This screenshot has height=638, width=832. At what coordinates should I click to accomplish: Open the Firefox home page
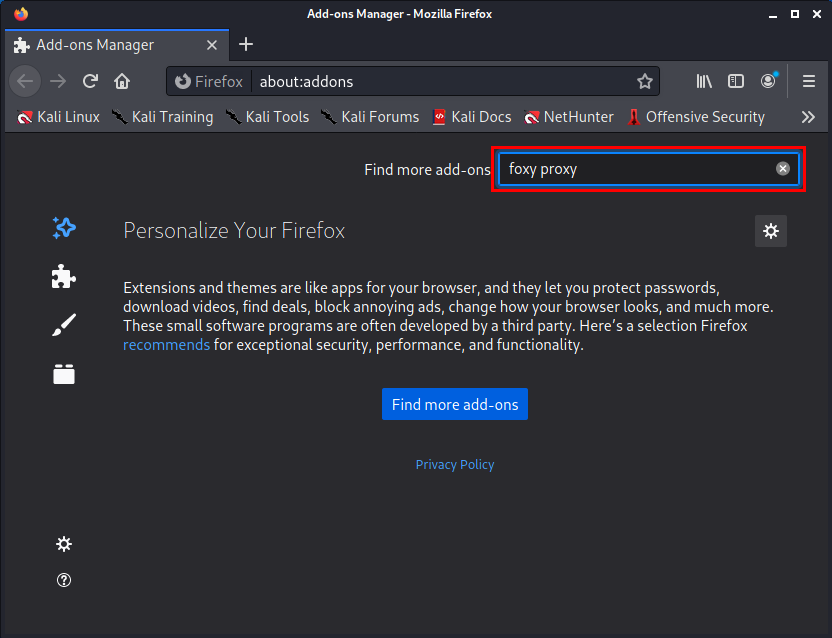[x=122, y=81]
